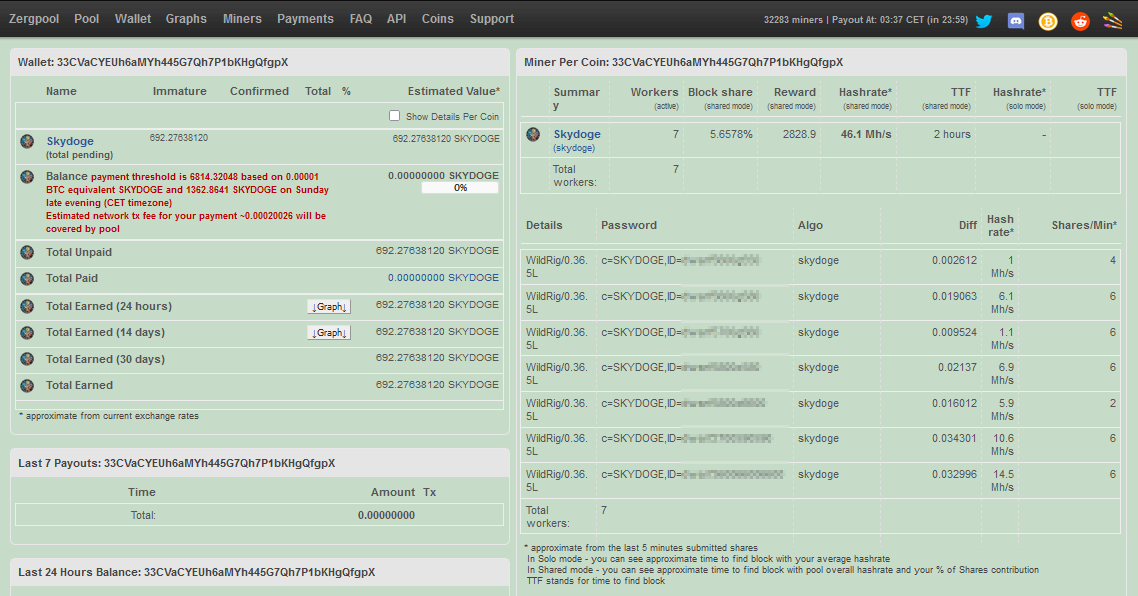Click the 32283 miners payout status text
1138x596 pixels.
tap(866, 20)
